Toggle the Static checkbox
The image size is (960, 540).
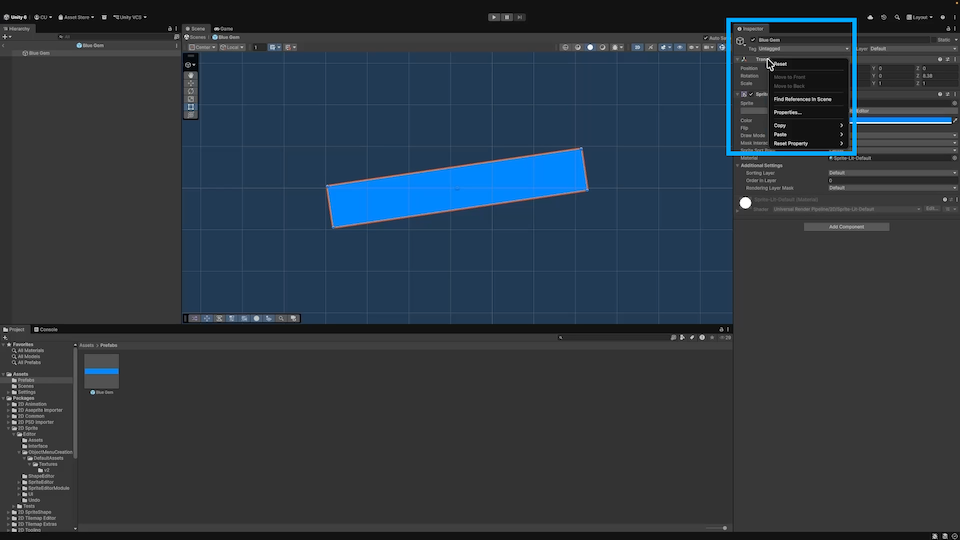point(933,40)
